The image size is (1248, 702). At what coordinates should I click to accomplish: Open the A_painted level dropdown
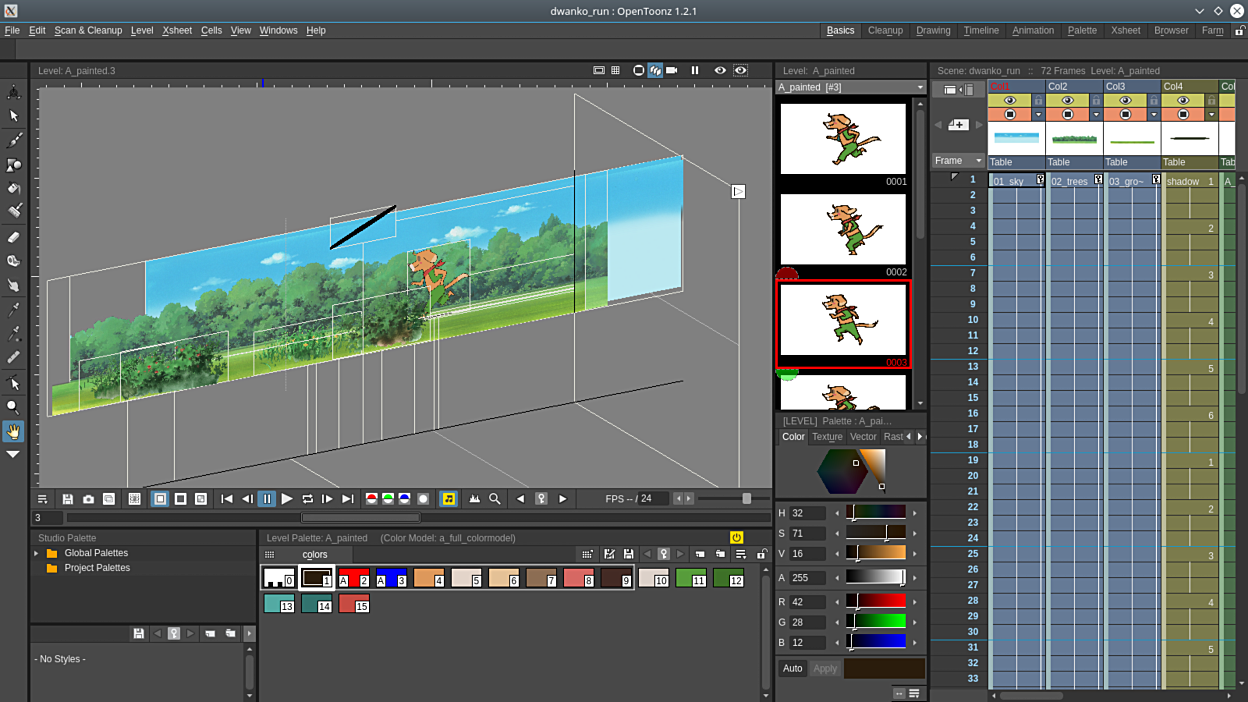(x=851, y=88)
